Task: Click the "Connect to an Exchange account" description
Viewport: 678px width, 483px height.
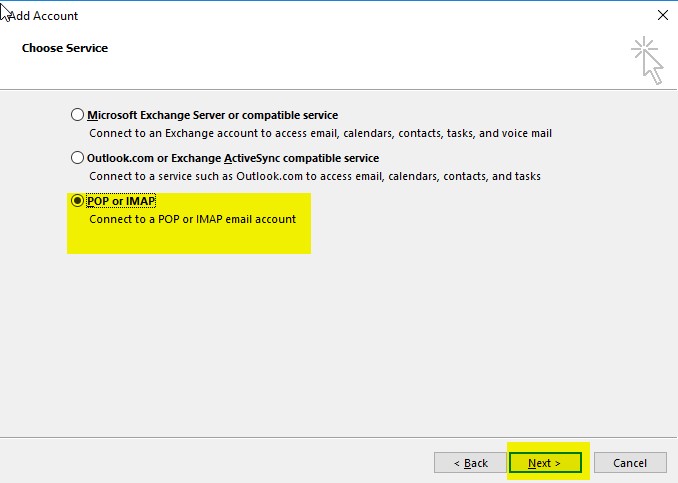Action: pyautogui.click(x=320, y=133)
